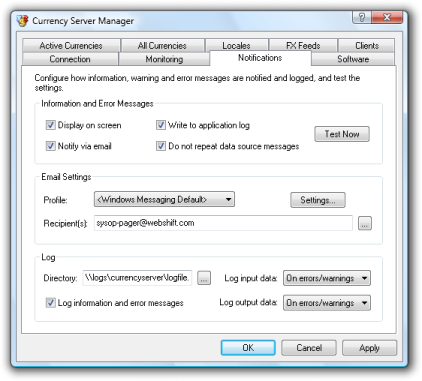Screen dimensions: 422x381
Task: Click the Test Now button
Action: (x=342, y=134)
